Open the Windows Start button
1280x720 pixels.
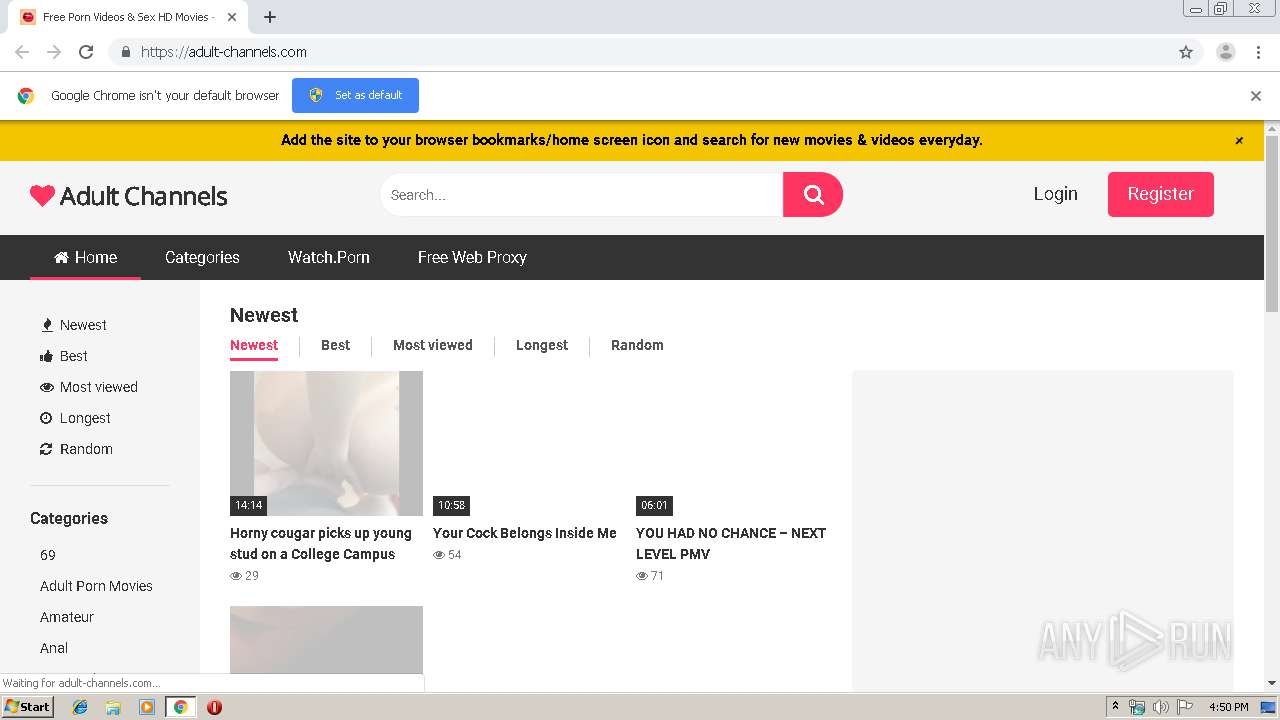(28, 706)
